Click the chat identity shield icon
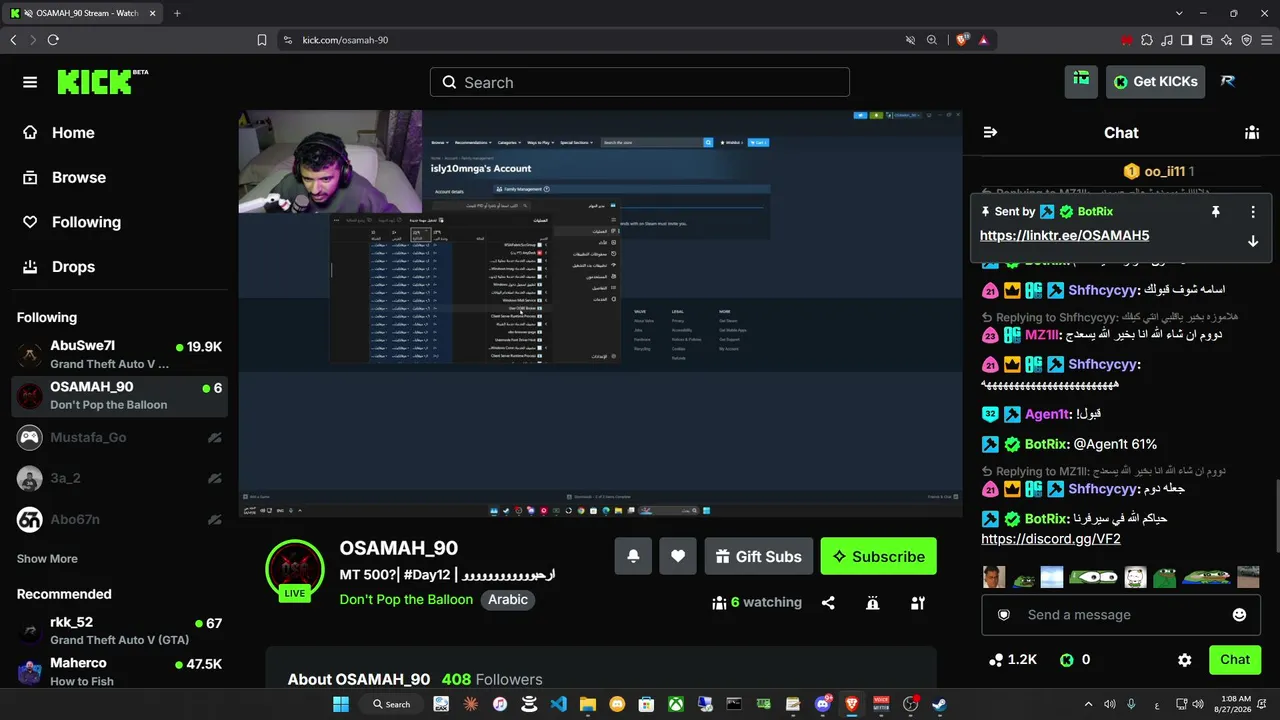This screenshot has width=1280, height=720. click(1004, 615)
